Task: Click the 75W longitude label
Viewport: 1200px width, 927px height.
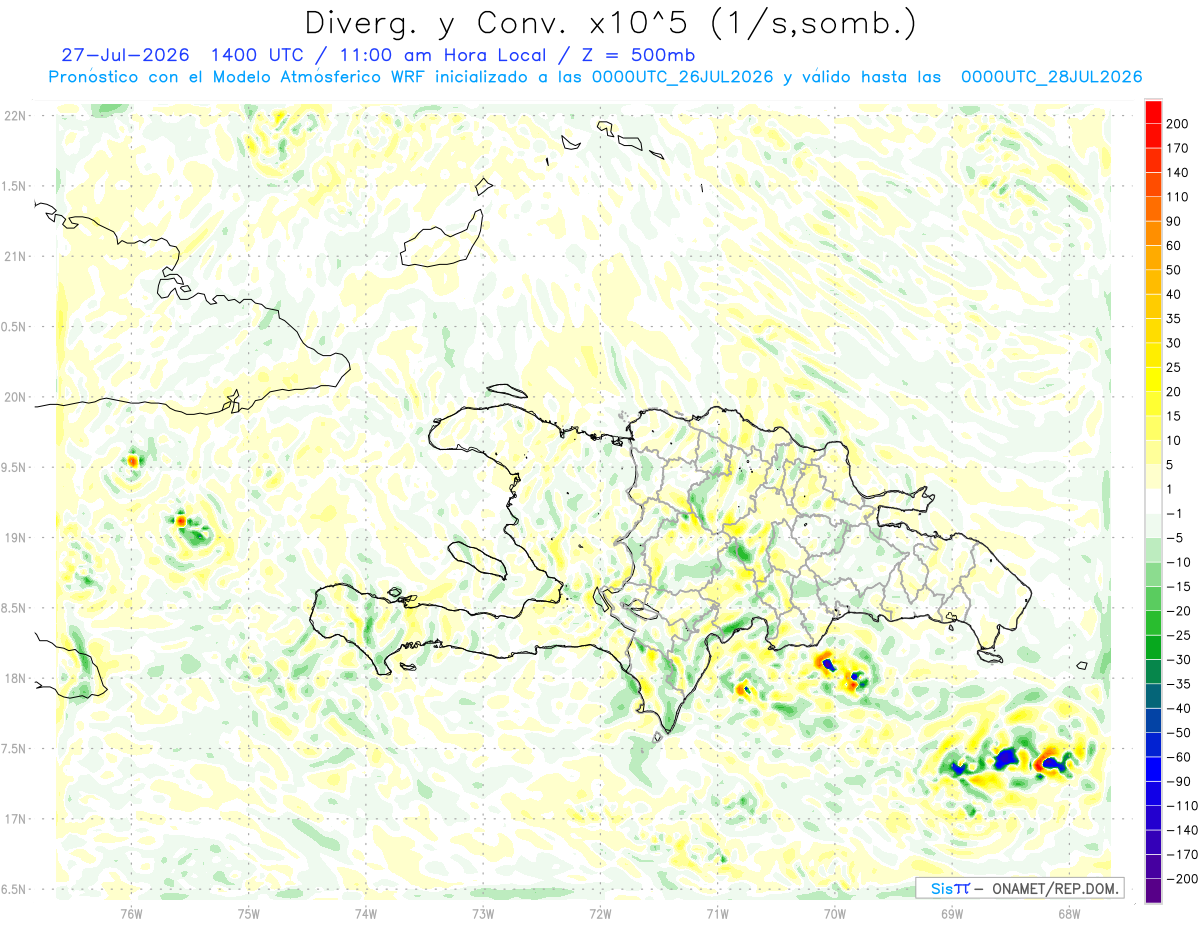Action: pos(248,913)
